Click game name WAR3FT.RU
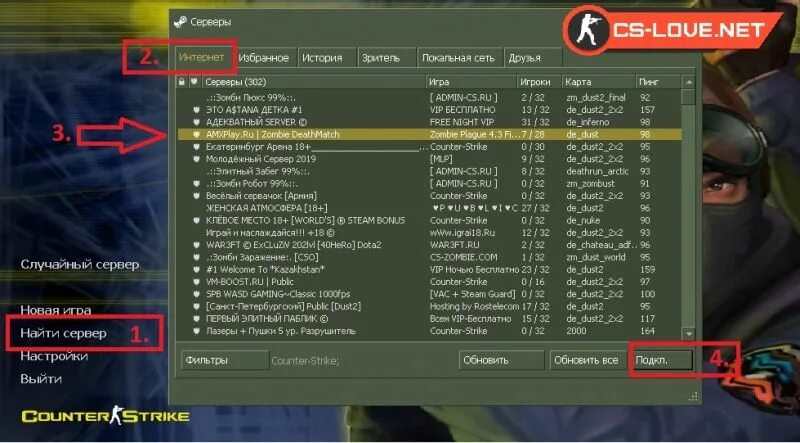Viewport: 800px width, 443px height. tap(455, 245)
